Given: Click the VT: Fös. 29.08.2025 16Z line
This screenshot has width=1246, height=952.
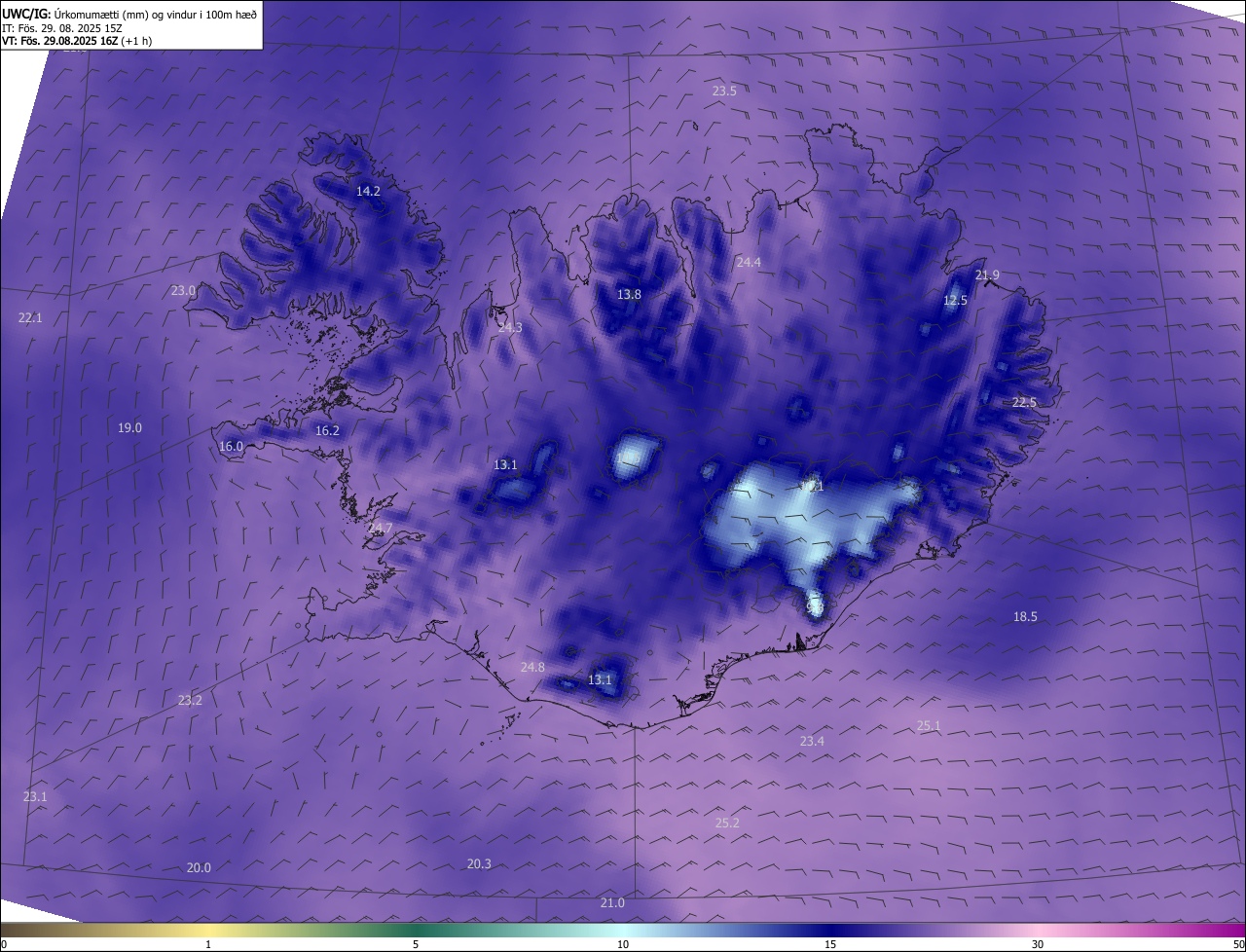Looking at the screenshot, I should (76, 41).
